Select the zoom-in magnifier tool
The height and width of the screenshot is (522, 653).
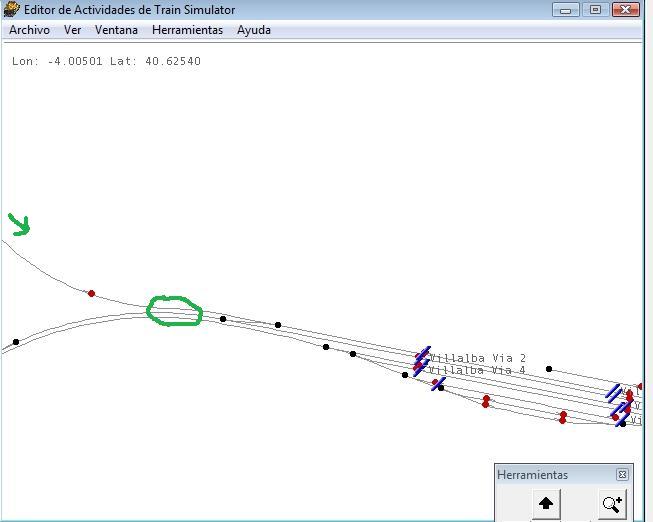point(611,503)
